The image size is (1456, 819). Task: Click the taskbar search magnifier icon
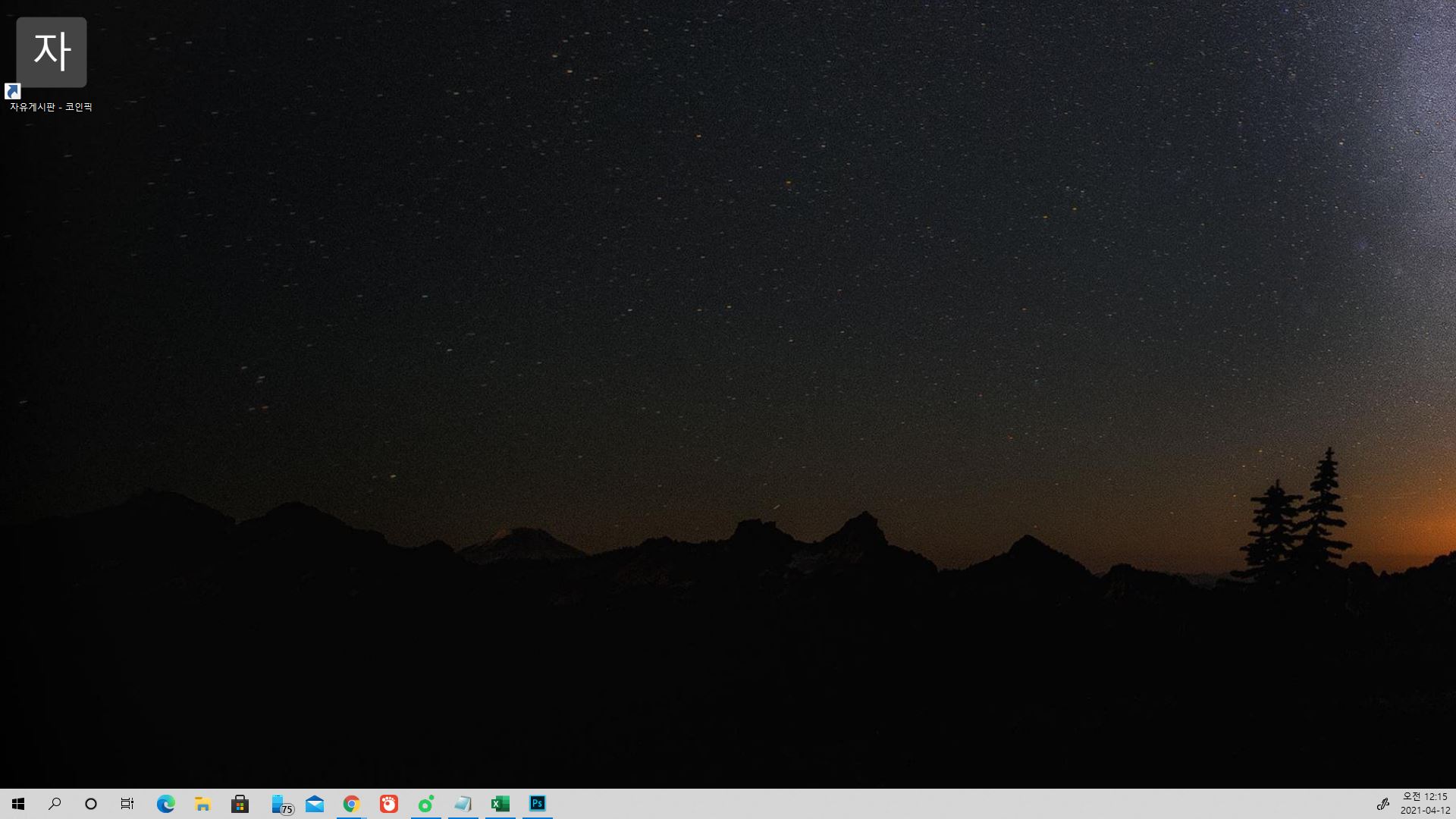55,804
